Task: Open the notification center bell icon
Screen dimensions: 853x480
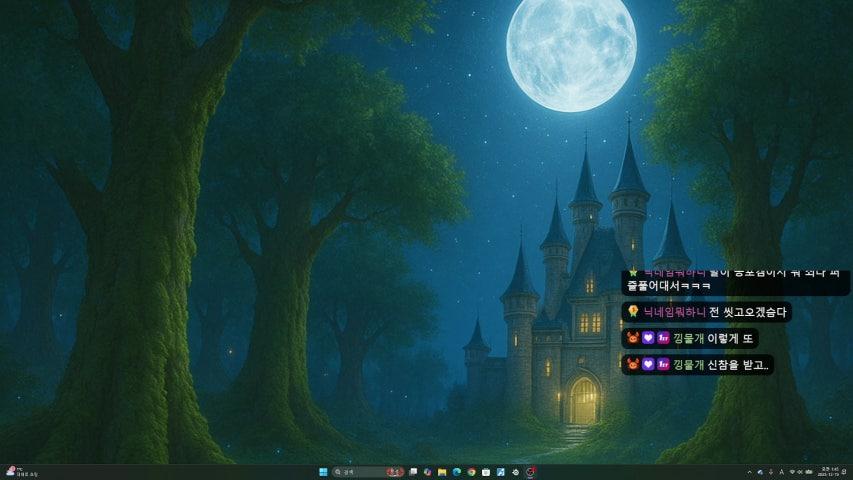Action: click(845, 472)
